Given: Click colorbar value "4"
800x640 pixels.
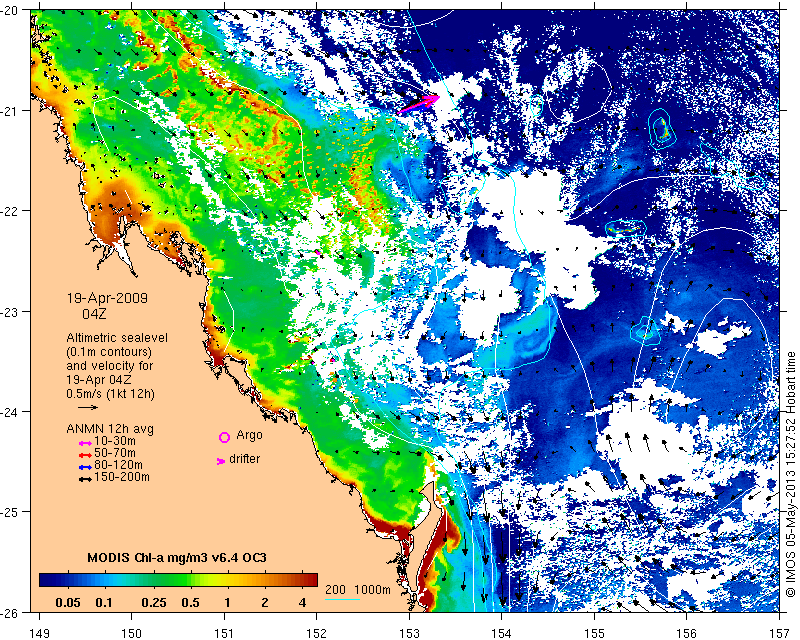Looking at the screenshot, I should [x=303, y=602].
